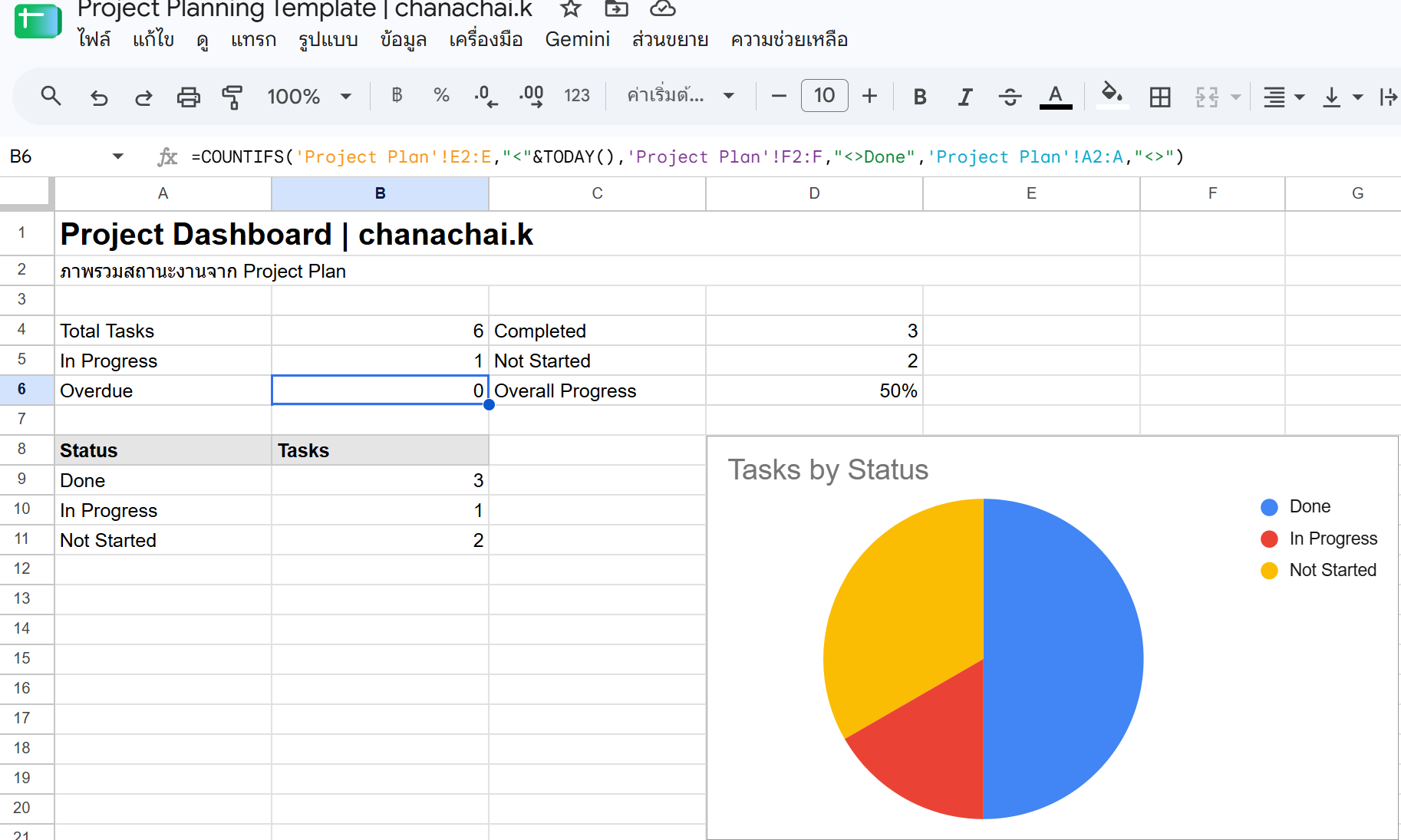
Task: Star this spreadsheet document
Action: (570, 9)
